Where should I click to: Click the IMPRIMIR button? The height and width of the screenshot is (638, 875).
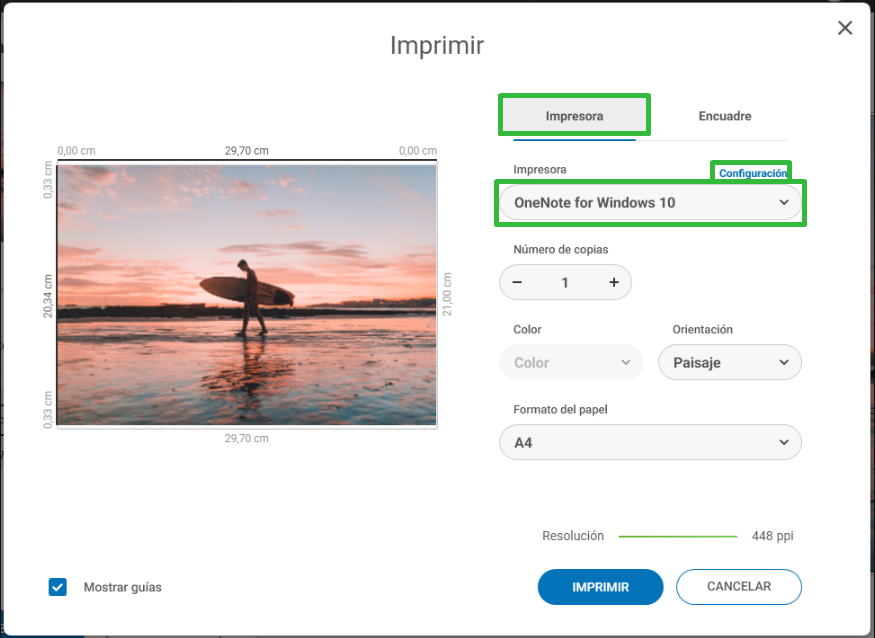(600, 587)
